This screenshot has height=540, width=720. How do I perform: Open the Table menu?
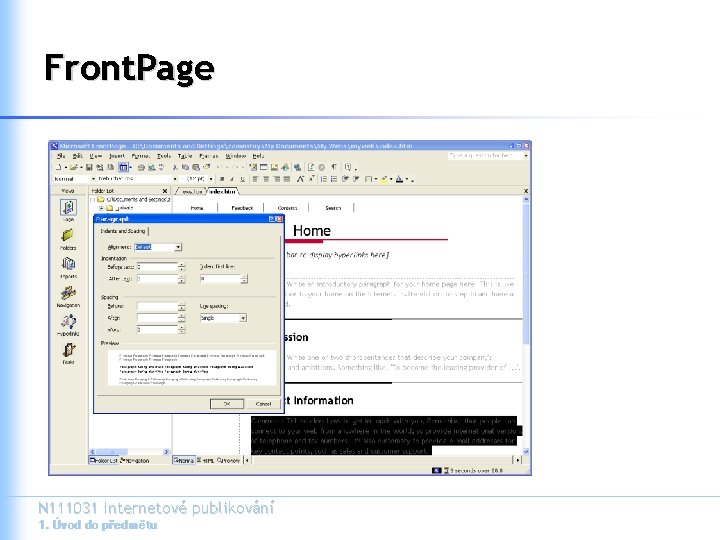185,156
